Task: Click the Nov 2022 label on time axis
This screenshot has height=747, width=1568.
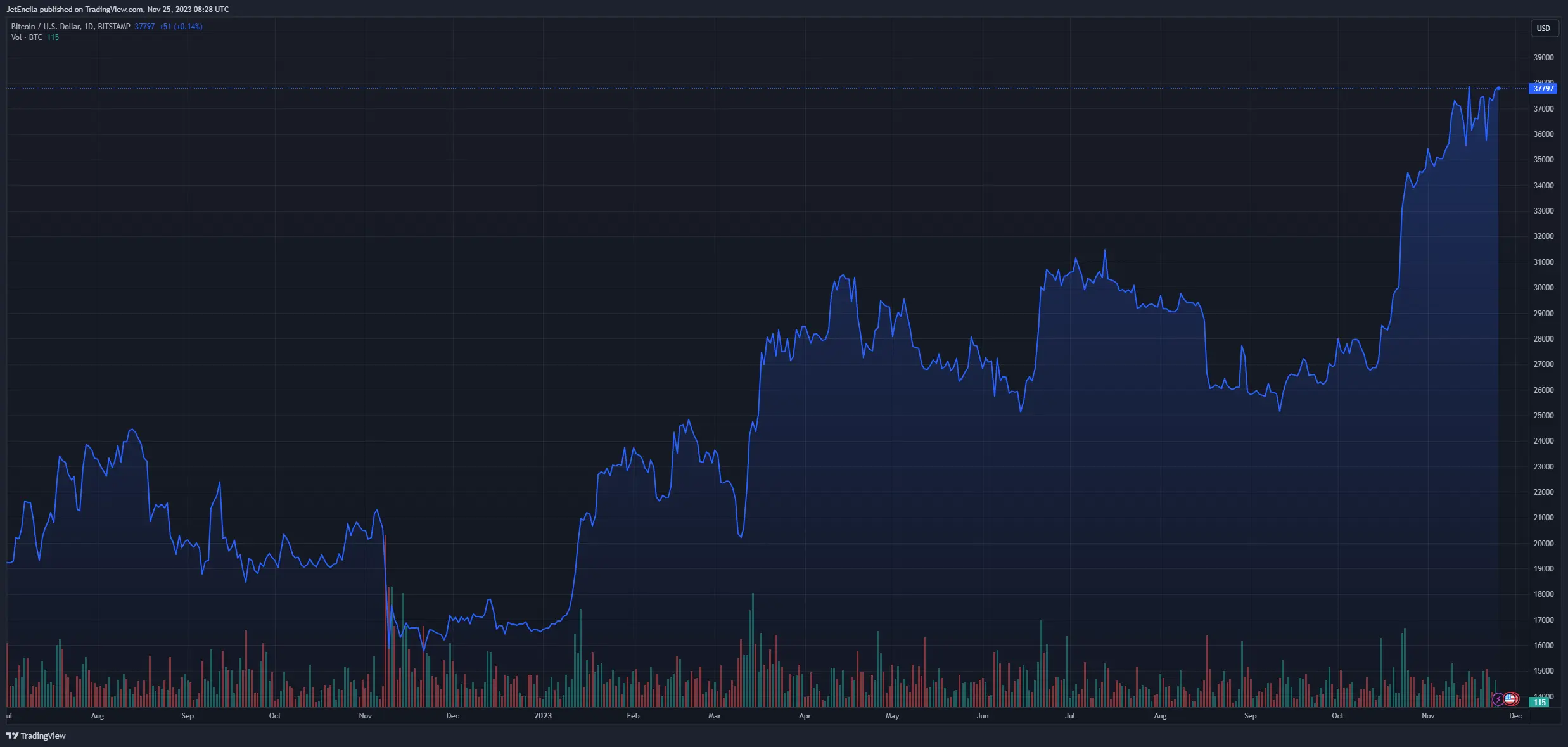Action: tap(365, 716)
